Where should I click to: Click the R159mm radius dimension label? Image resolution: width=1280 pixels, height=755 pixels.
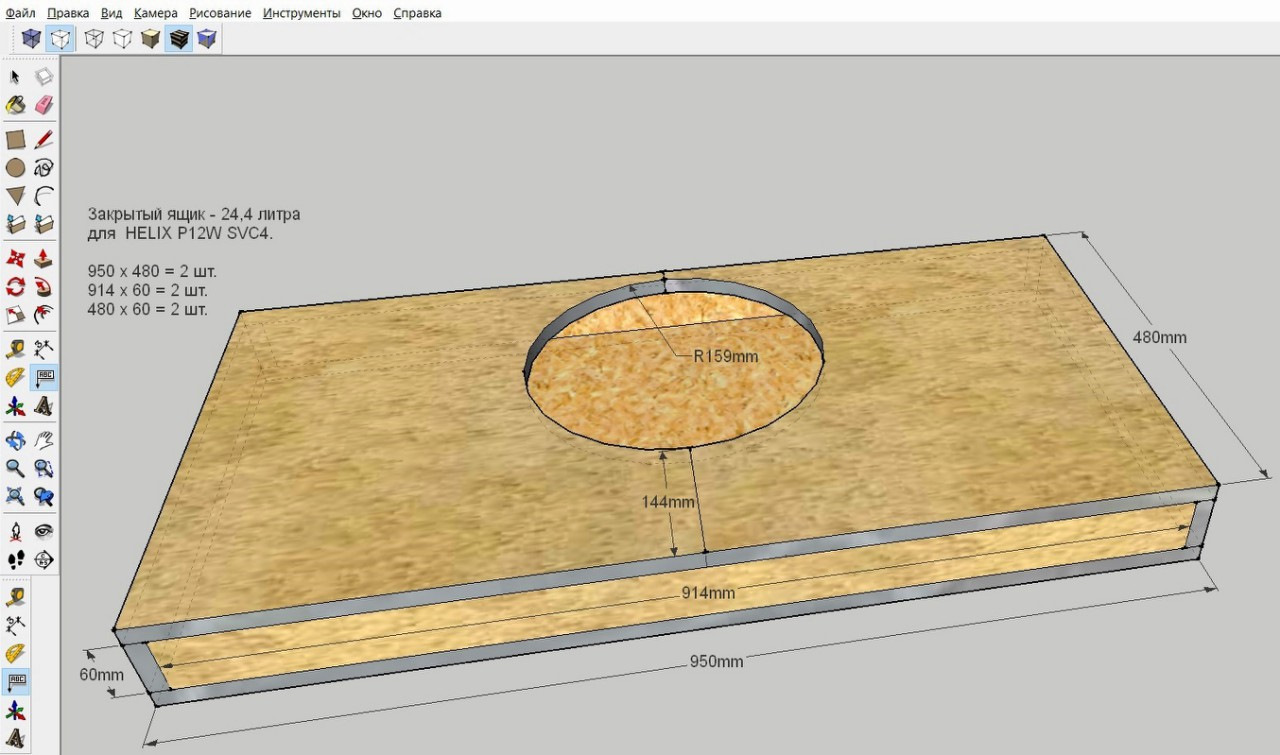point(726,355)
